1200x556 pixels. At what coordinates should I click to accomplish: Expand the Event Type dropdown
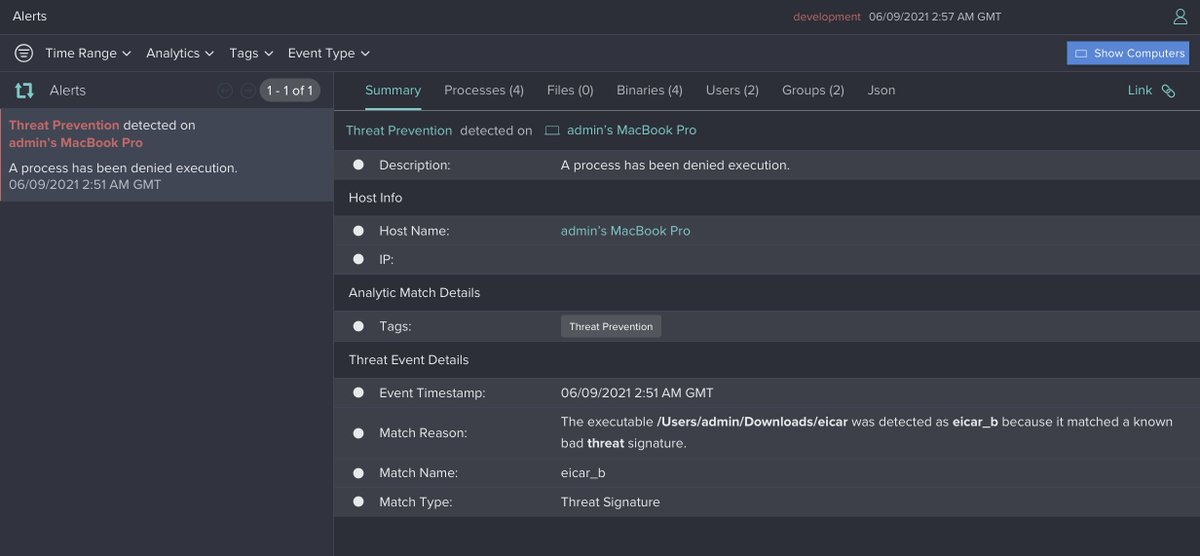coord(329,53)
